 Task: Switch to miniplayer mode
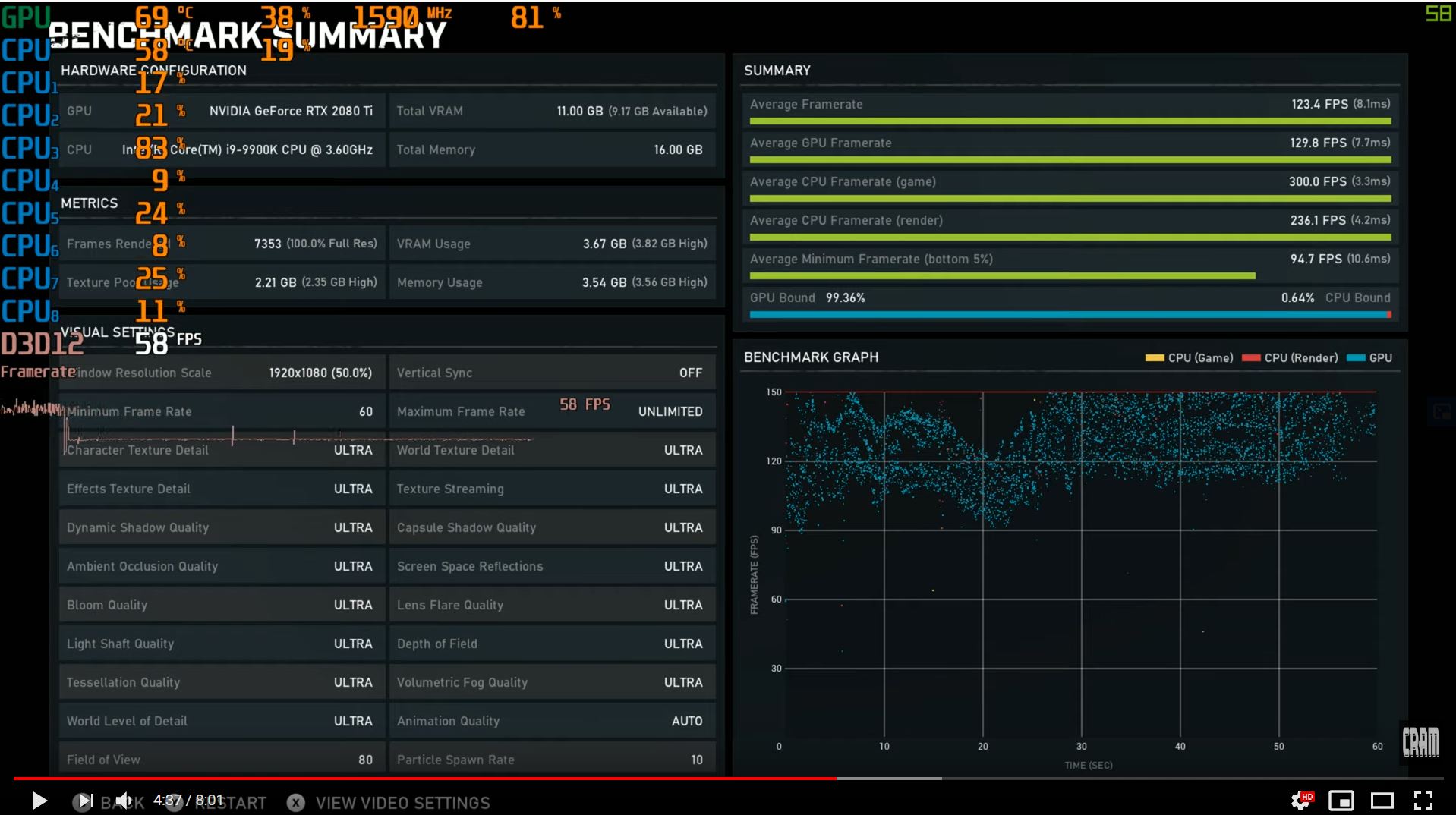(x=1341, y=801)
